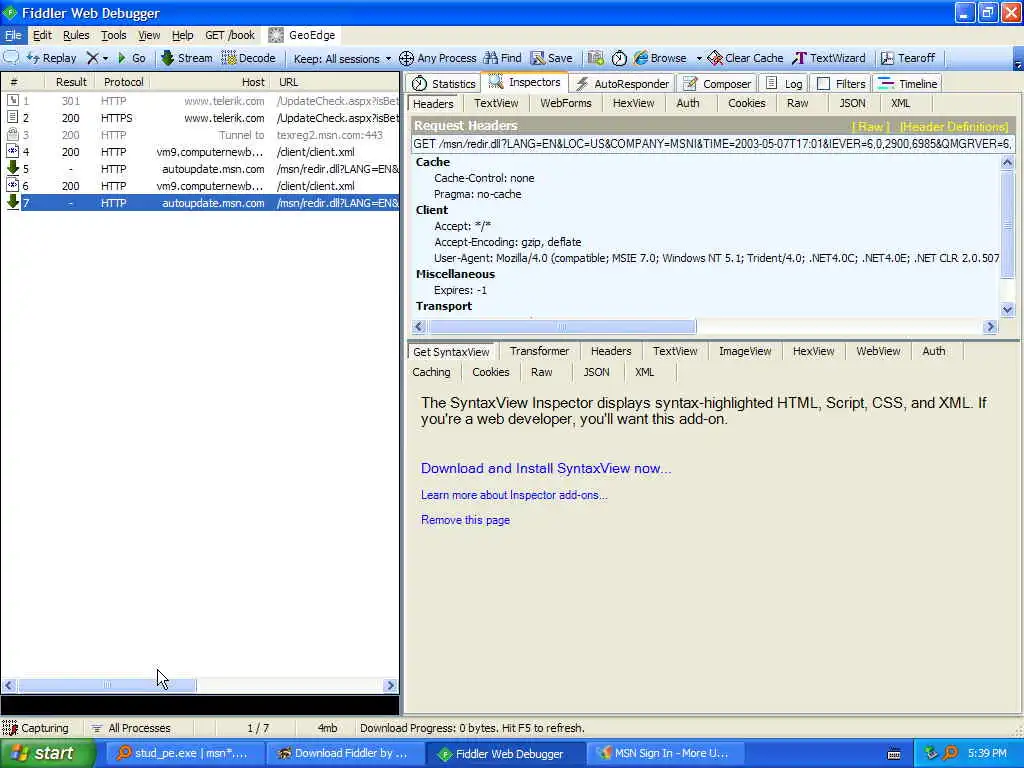Expand the Browse dropdown arrow
1024x768 pixels.
tap(699, 58)
